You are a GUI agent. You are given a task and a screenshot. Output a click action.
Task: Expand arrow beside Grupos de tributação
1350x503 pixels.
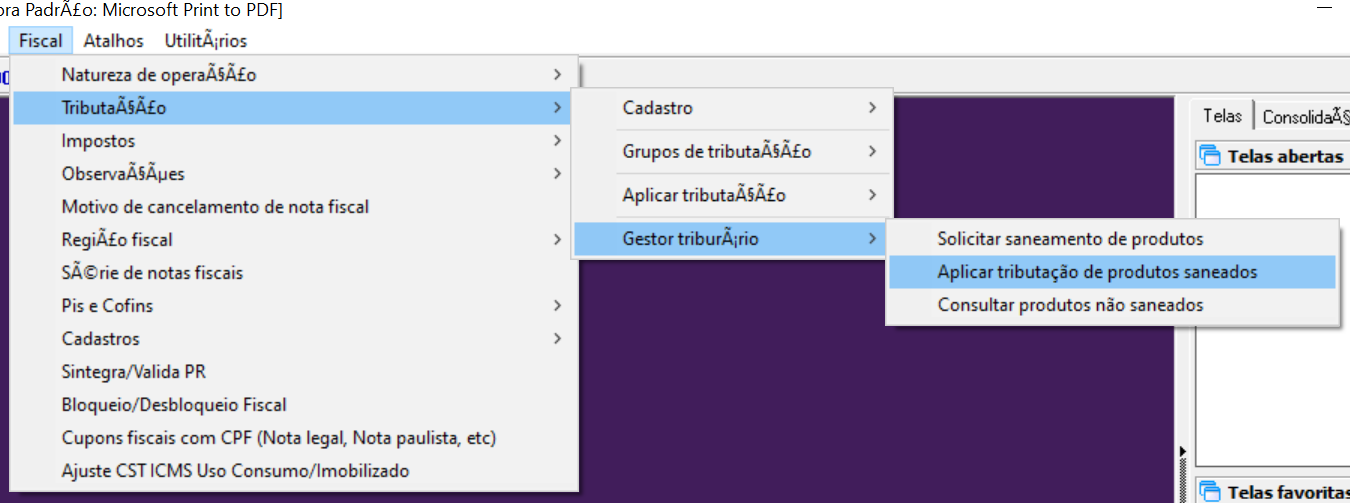tap(873, 151)
